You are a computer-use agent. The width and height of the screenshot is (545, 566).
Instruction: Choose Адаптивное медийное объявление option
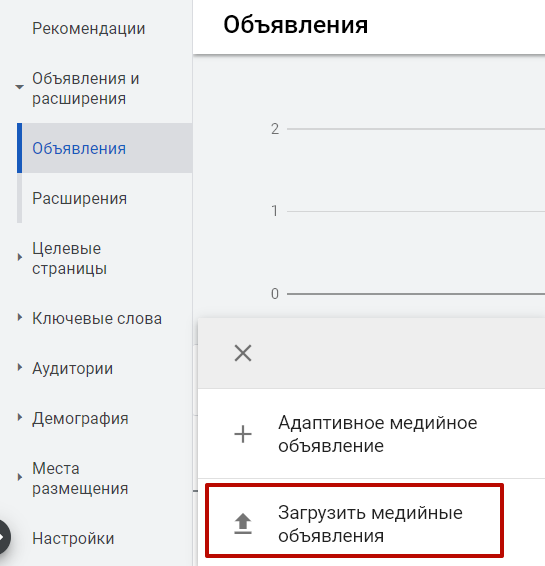pyautogui.click(x=377, y=434)
